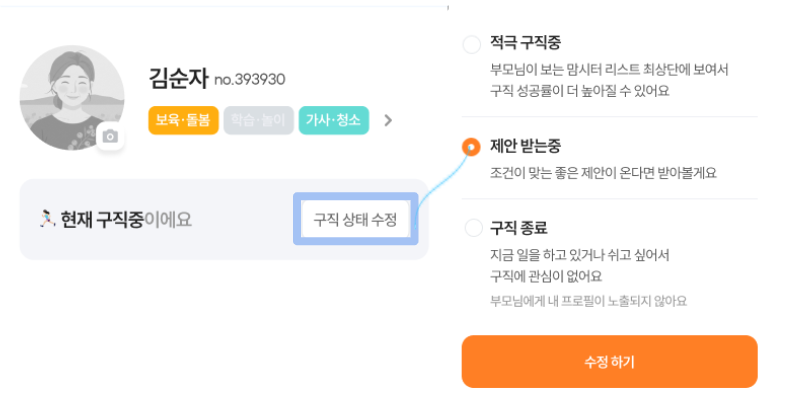This screenshot has height=414, width=787.
Task: Select the orange 보육·돌봄 category tag
Action: 183,121
